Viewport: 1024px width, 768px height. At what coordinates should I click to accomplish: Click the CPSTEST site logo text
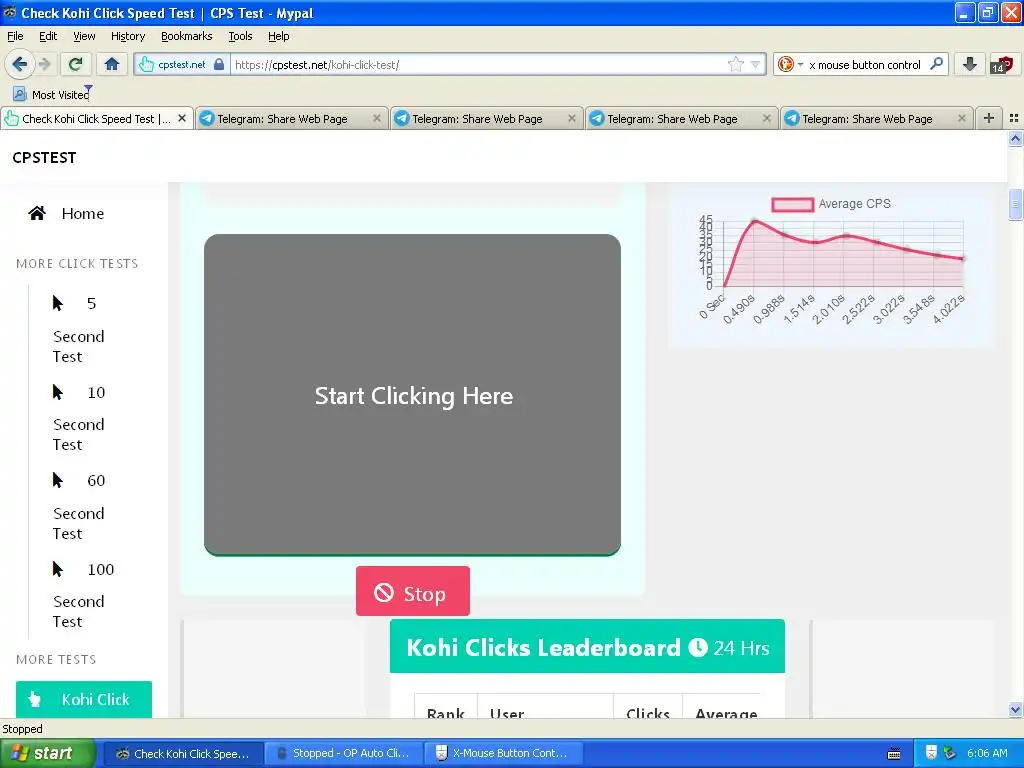coord(44,157)
